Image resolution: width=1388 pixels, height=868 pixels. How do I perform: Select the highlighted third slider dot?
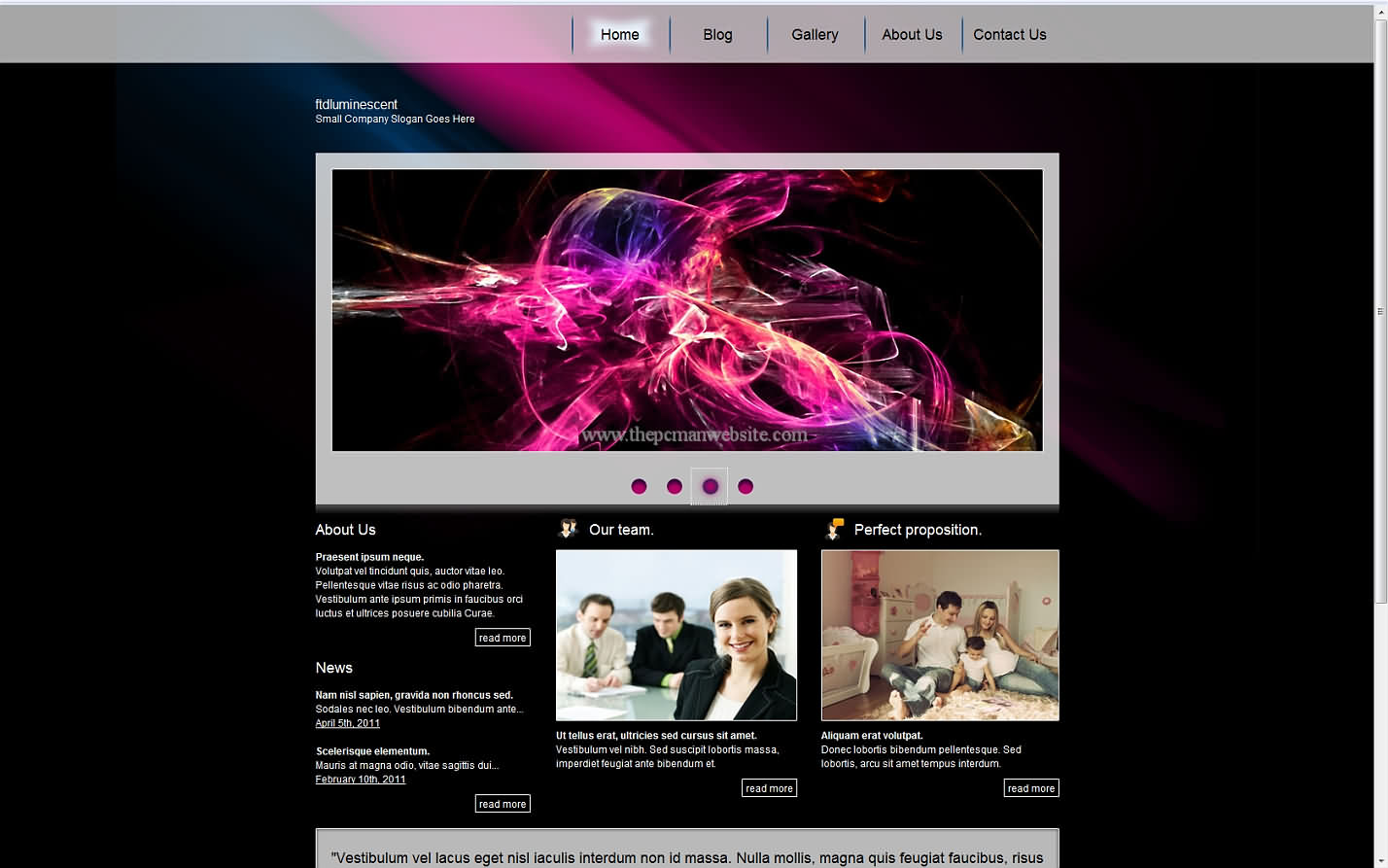tap(710, 486)
